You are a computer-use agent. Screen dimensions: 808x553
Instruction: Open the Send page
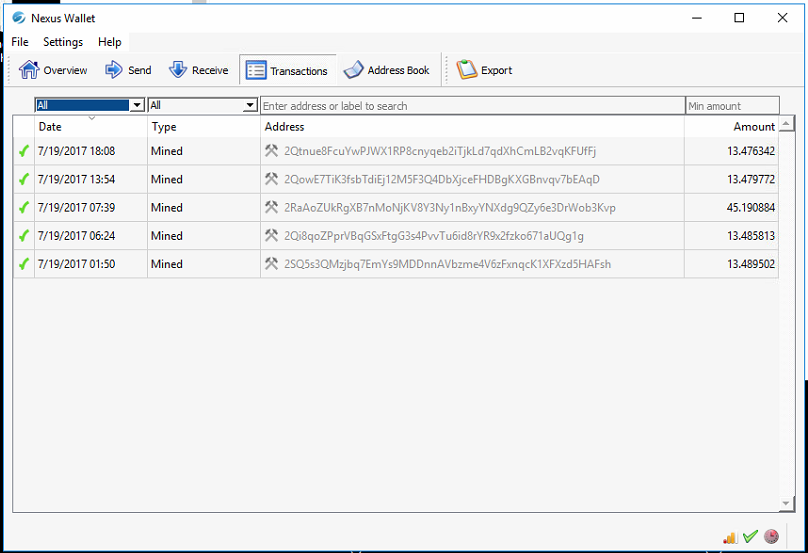[128, 70]
